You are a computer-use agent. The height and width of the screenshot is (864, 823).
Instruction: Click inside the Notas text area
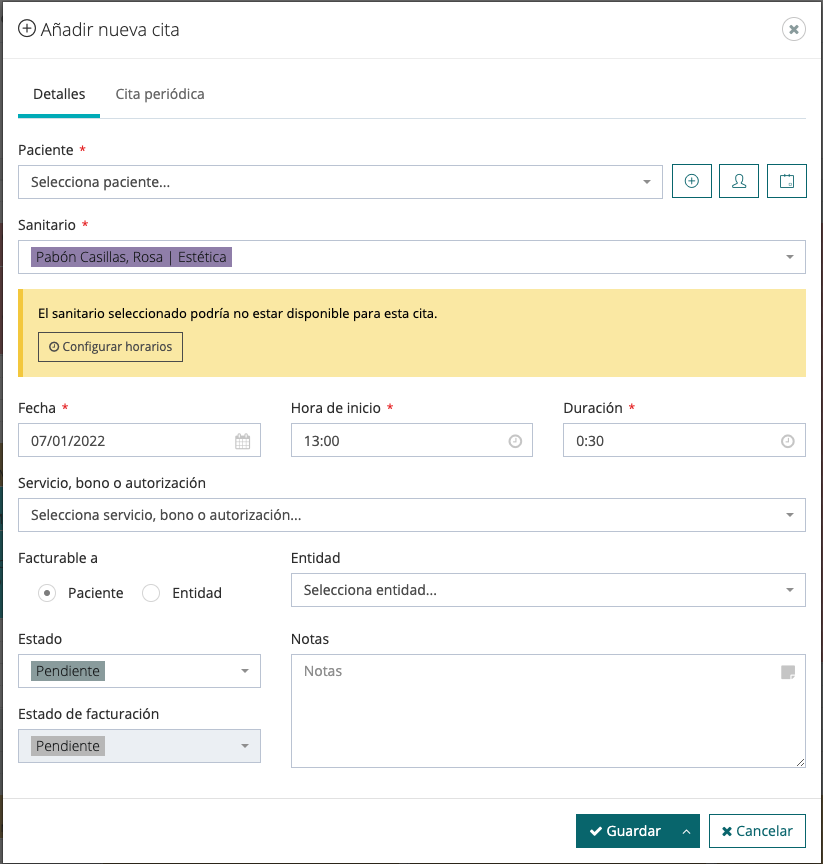tap(540, 720)
